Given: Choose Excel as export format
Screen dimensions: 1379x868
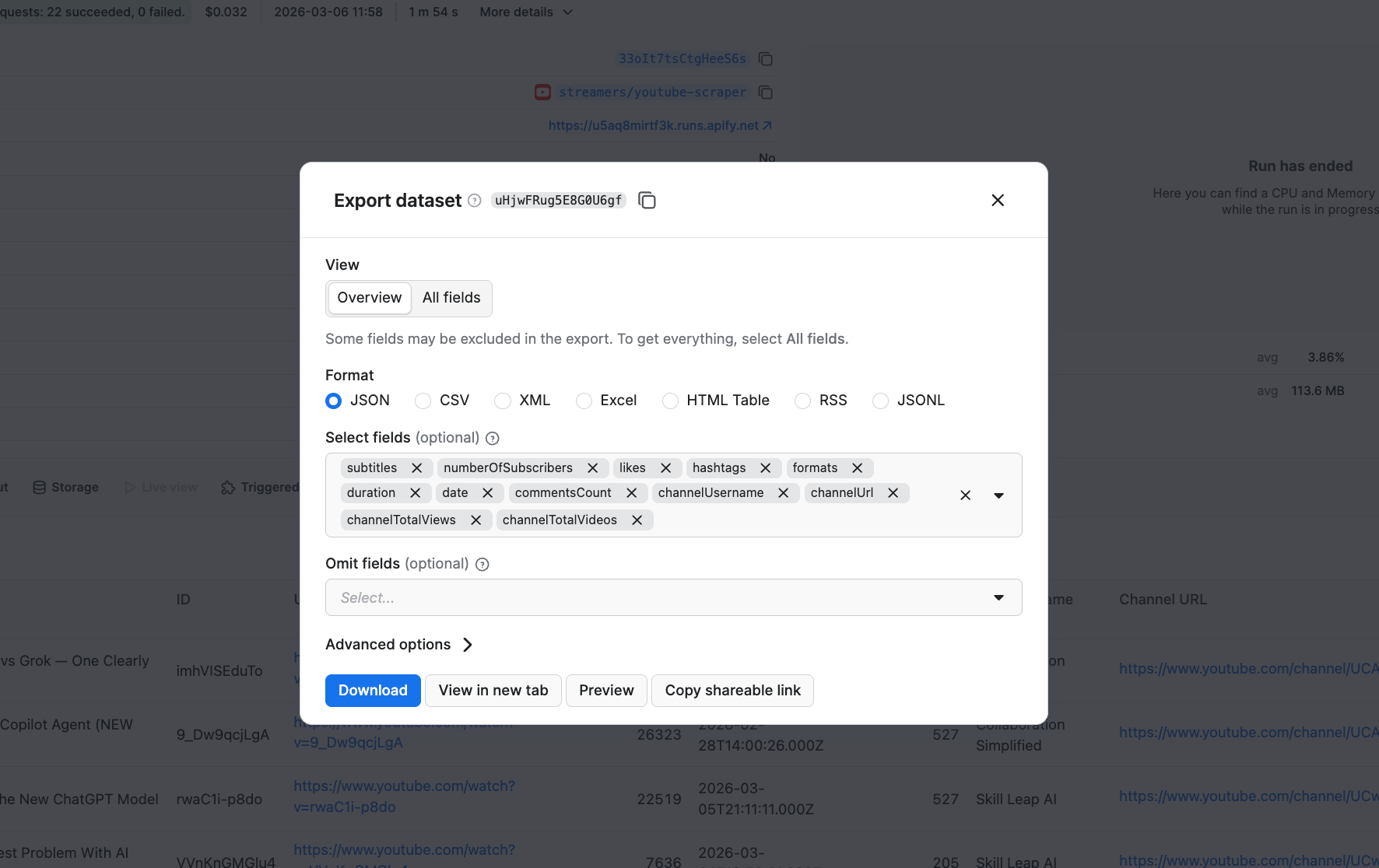Looking at the screenshot, I should pyautogui.click(x=584, y=401).
